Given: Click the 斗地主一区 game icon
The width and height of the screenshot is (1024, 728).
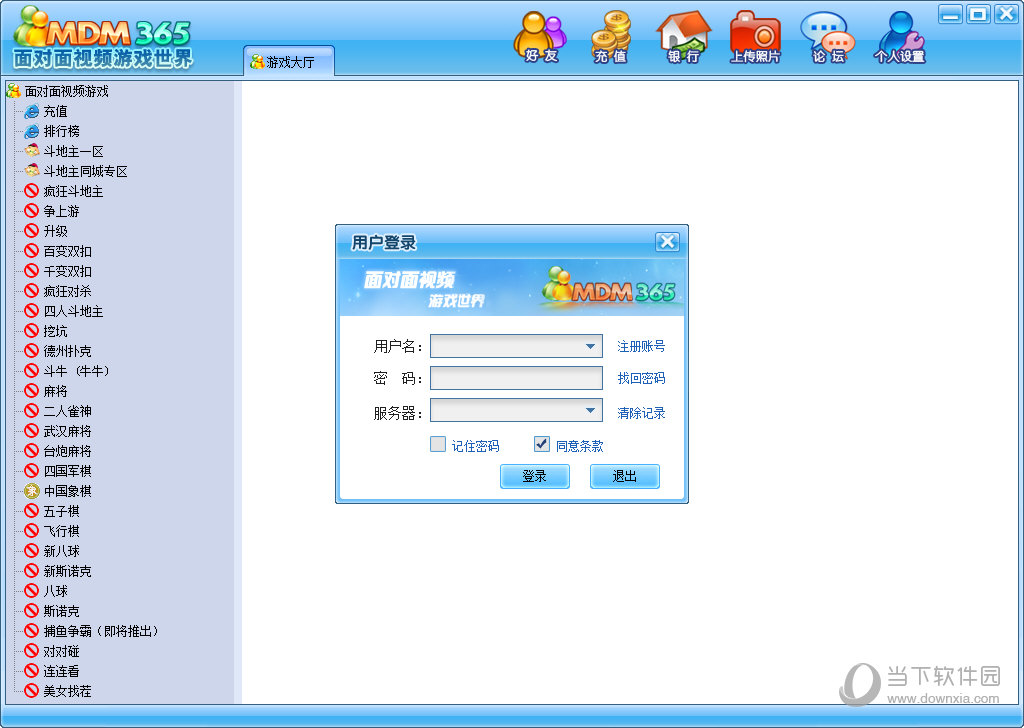Looking at the screenshot, I should (x=32, y=151).
